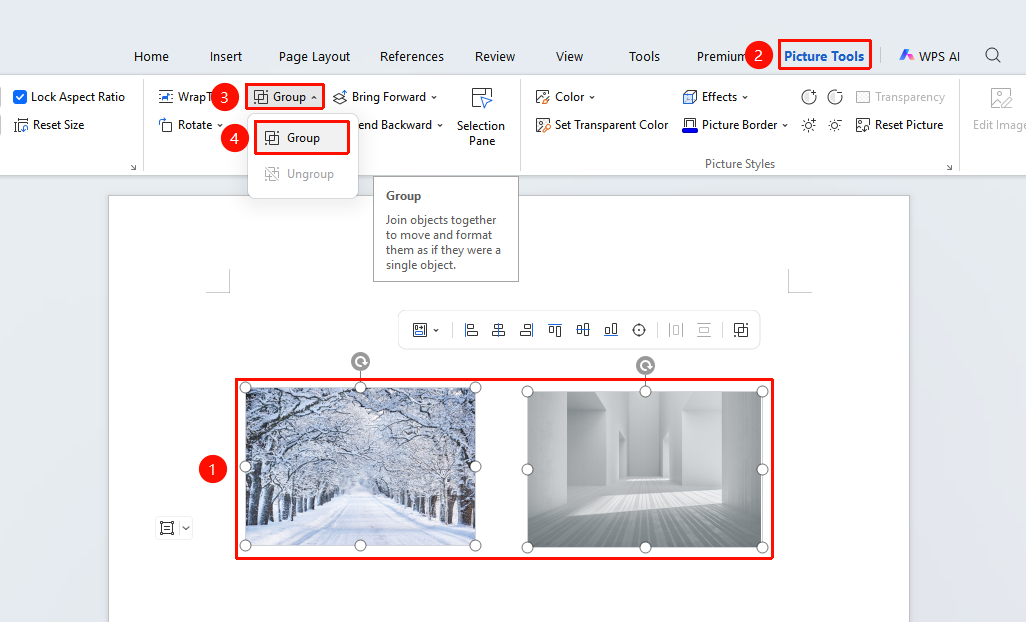
Task: Switch to the Insert tab
Action: [226, 57]
